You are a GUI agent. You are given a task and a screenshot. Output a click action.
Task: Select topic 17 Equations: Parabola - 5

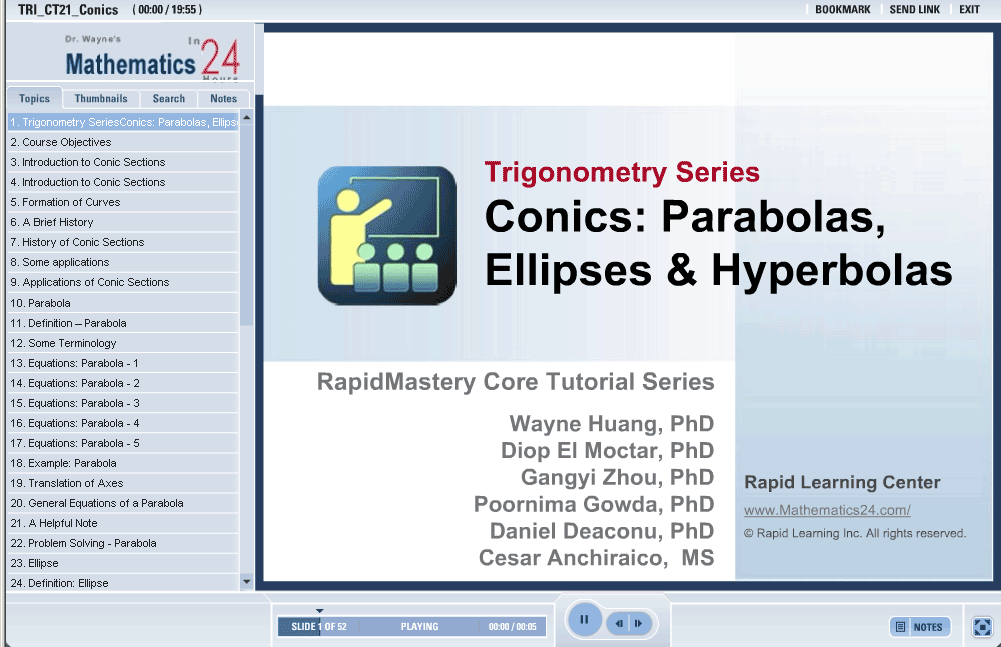pos(123,443)
